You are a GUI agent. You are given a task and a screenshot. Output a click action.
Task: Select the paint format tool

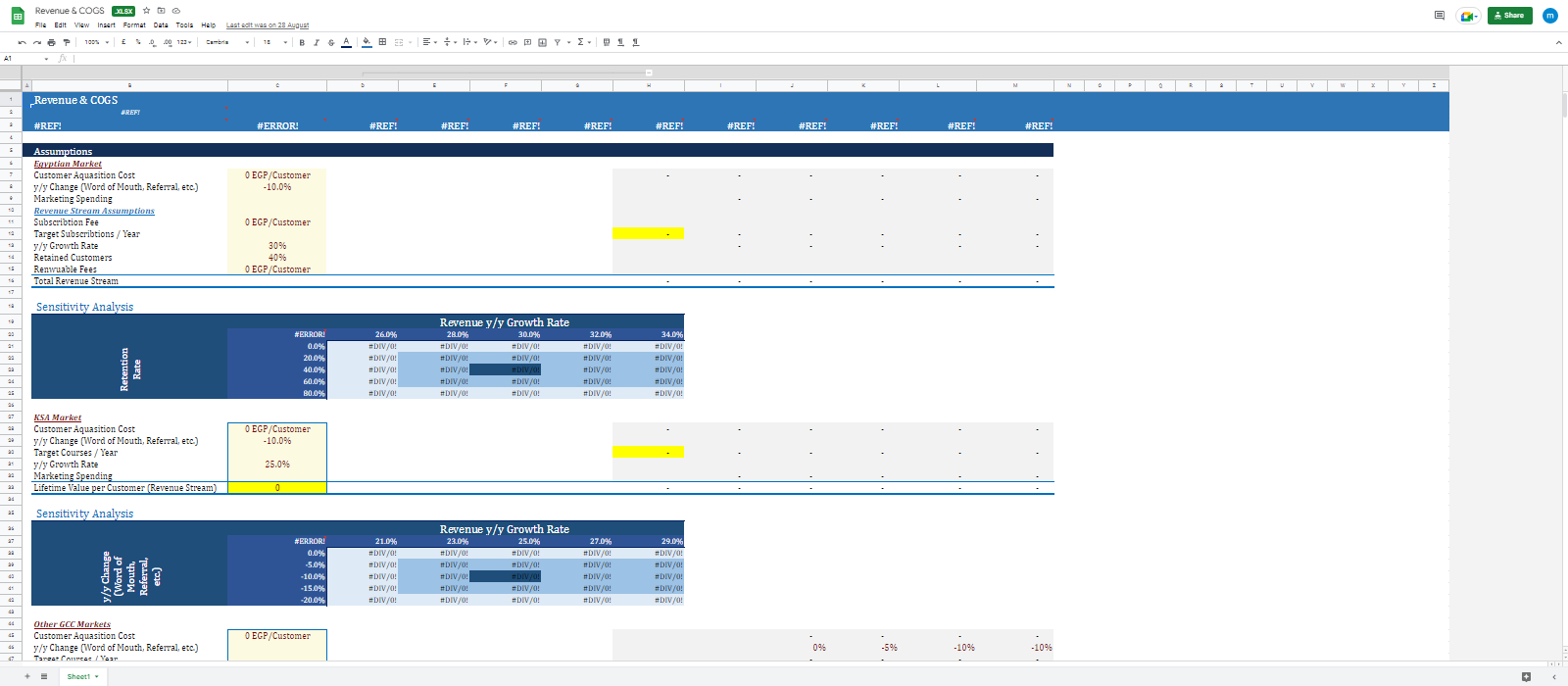(66, 42)
